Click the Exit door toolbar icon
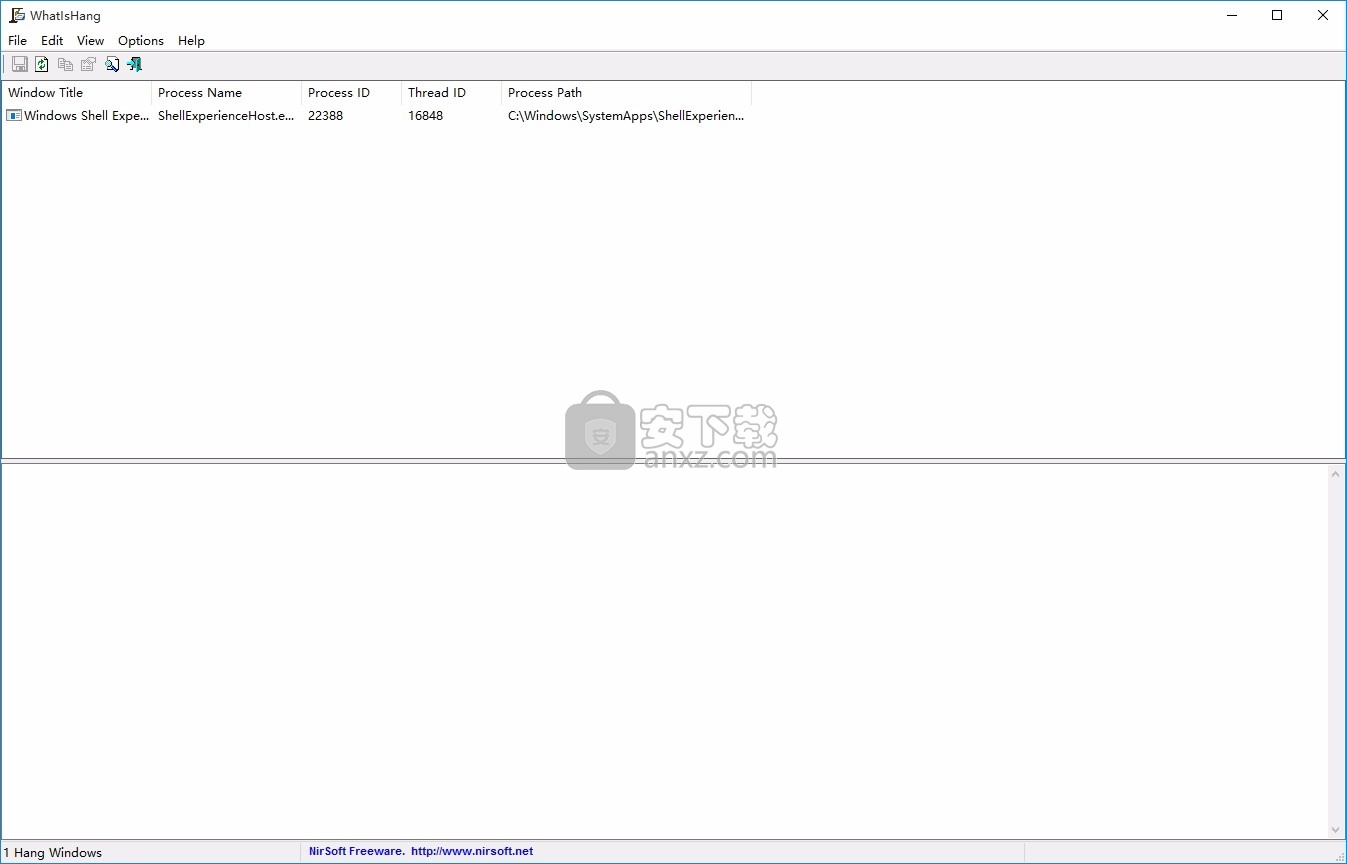The height and width of the screenshot is (864, 1347). pos(135,65)
